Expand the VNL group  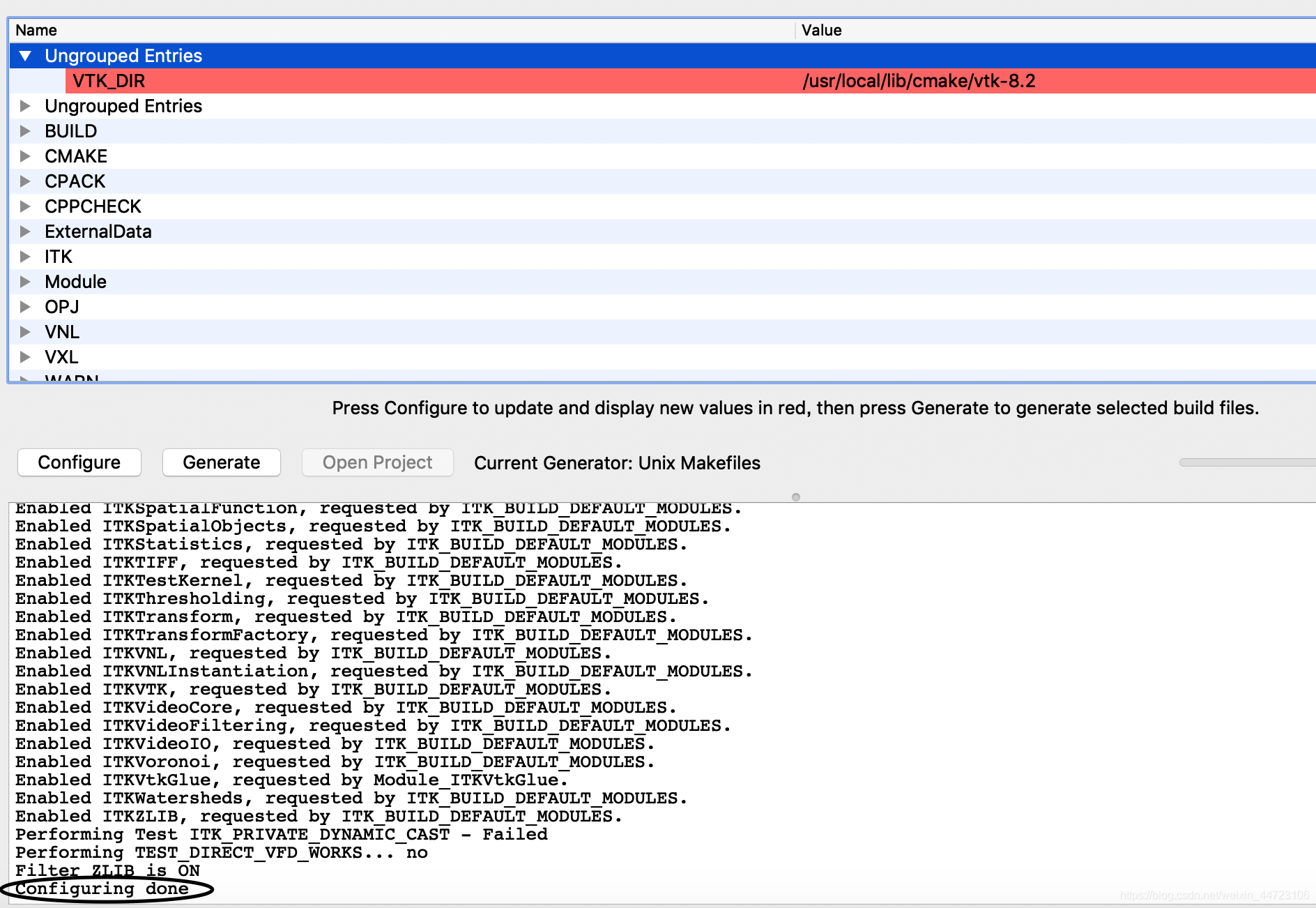coord(26,332)
